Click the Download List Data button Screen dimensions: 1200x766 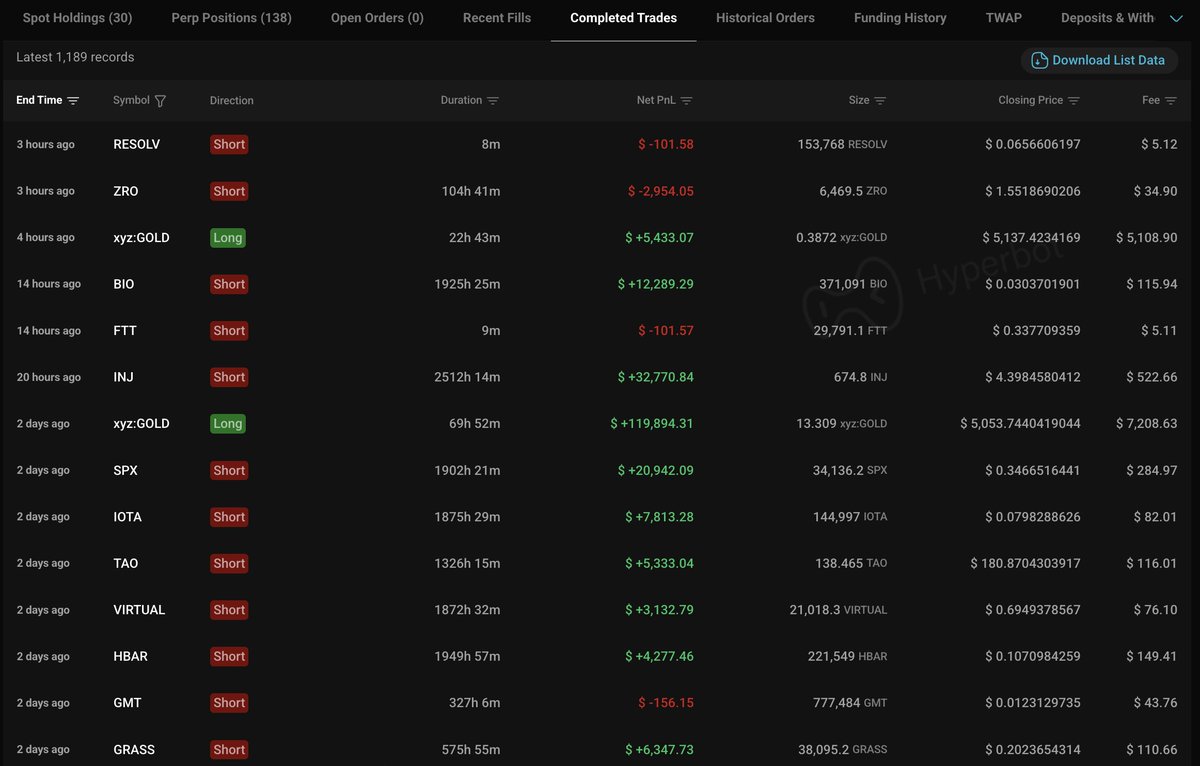coord(1107,60)
